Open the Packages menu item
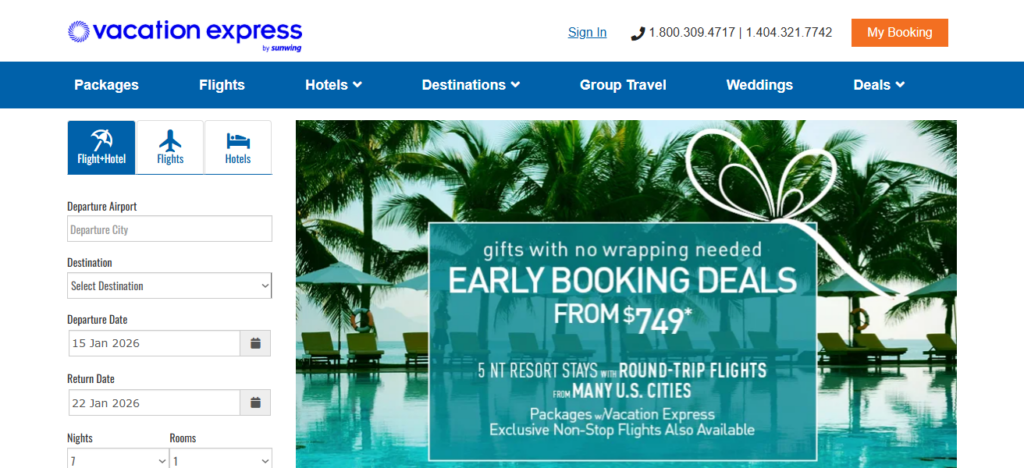 106,85
